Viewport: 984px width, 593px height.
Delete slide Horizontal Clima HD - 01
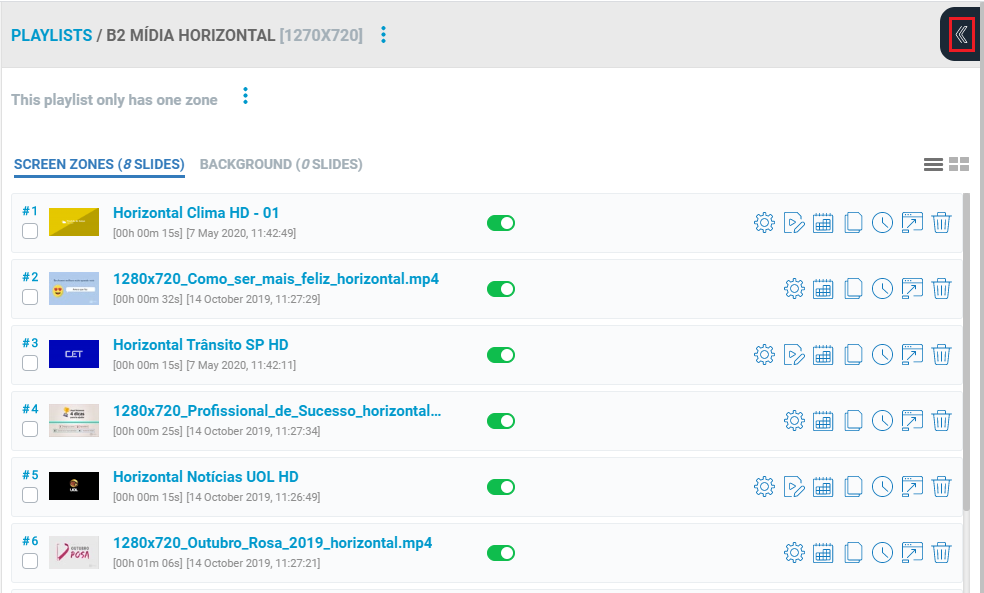point(941,223)
